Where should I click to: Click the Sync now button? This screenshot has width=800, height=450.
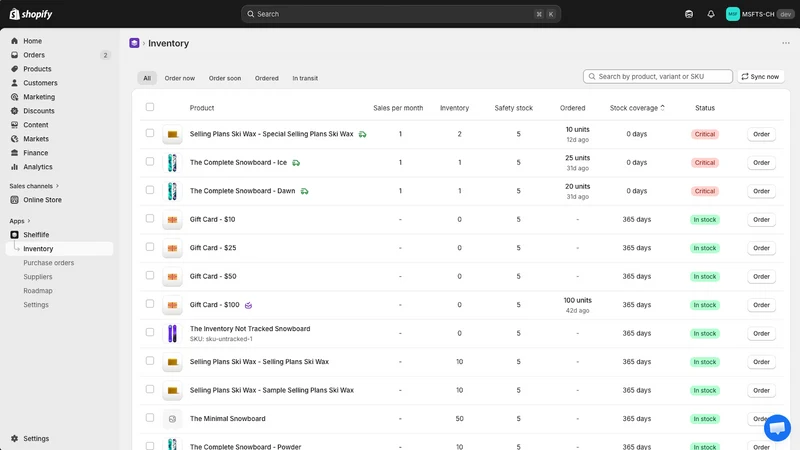pos(761,77)
